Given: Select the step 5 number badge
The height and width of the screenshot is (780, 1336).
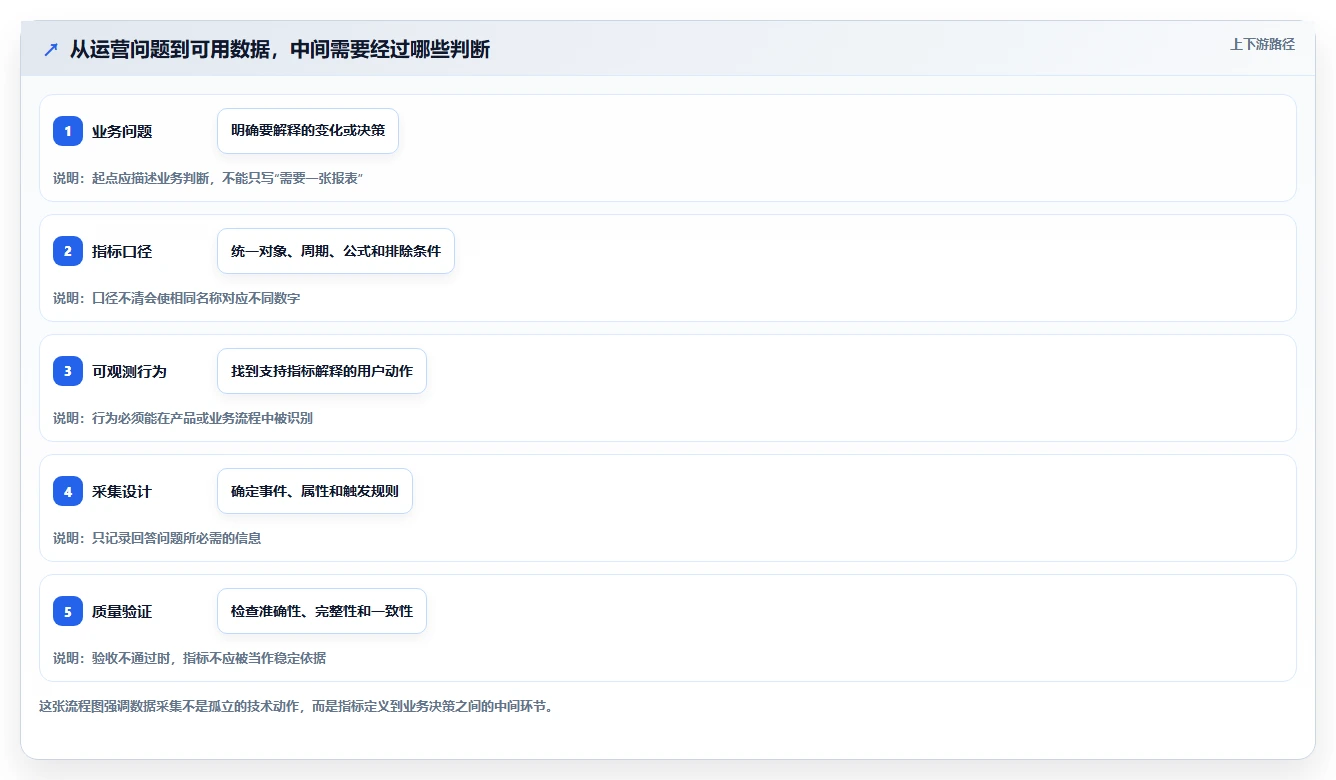Looking at the screenshot, I should (68, 611).
